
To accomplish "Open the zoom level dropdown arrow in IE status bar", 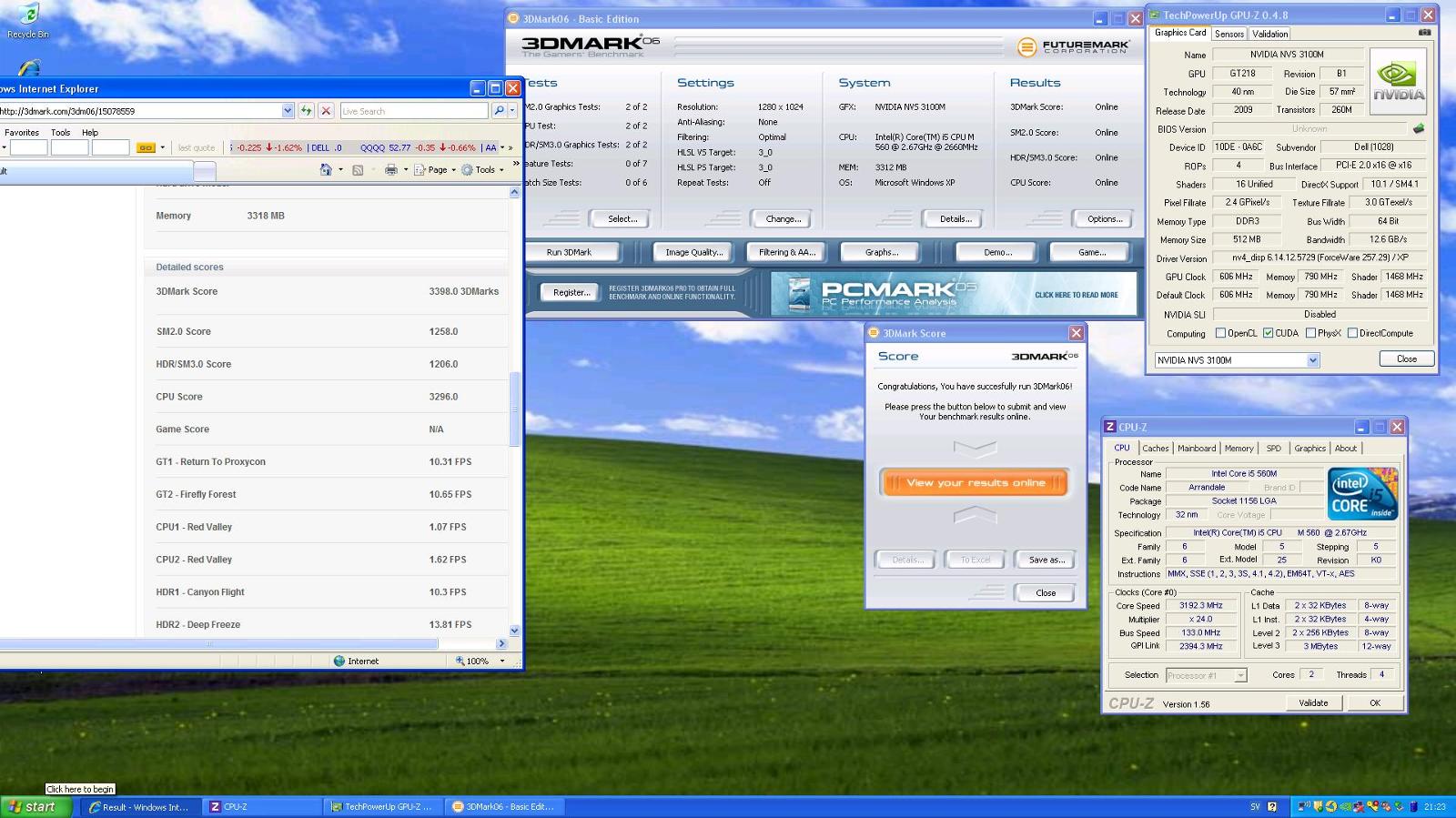I will click(x=502, y=661).
